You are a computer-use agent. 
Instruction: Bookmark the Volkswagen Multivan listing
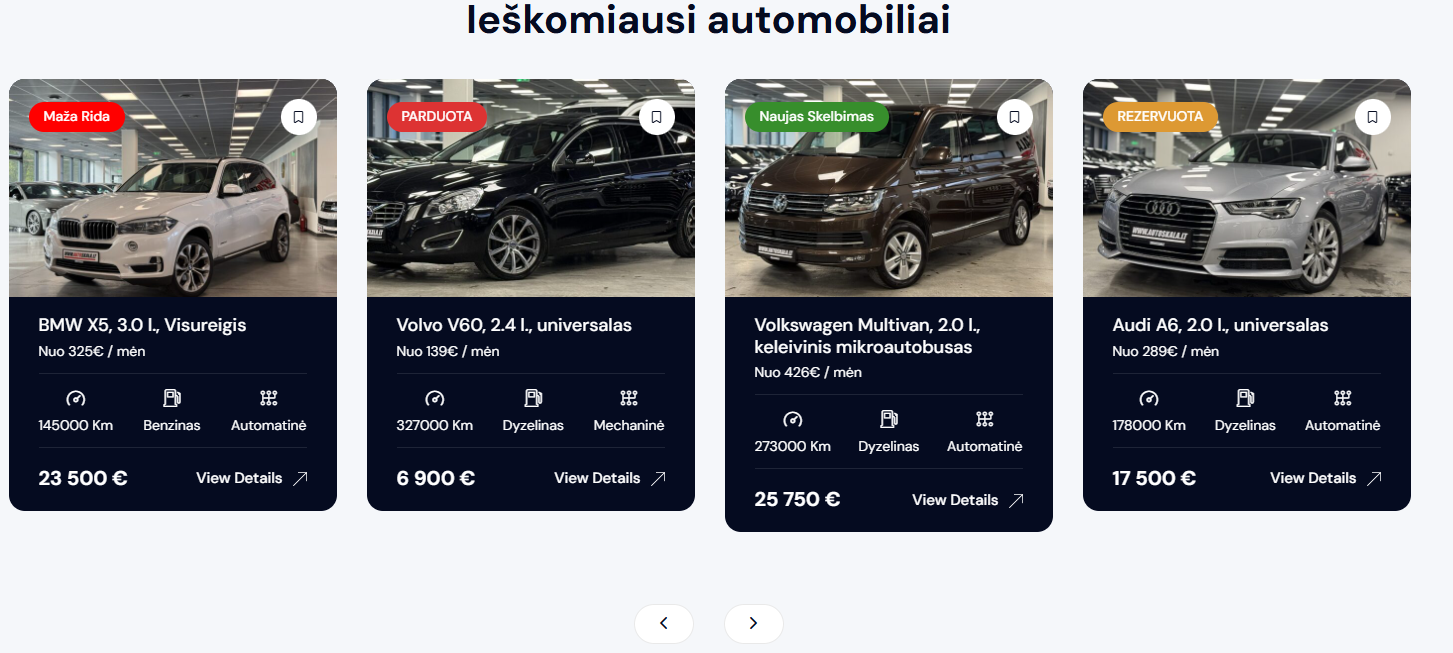(x=1015, y=117)
